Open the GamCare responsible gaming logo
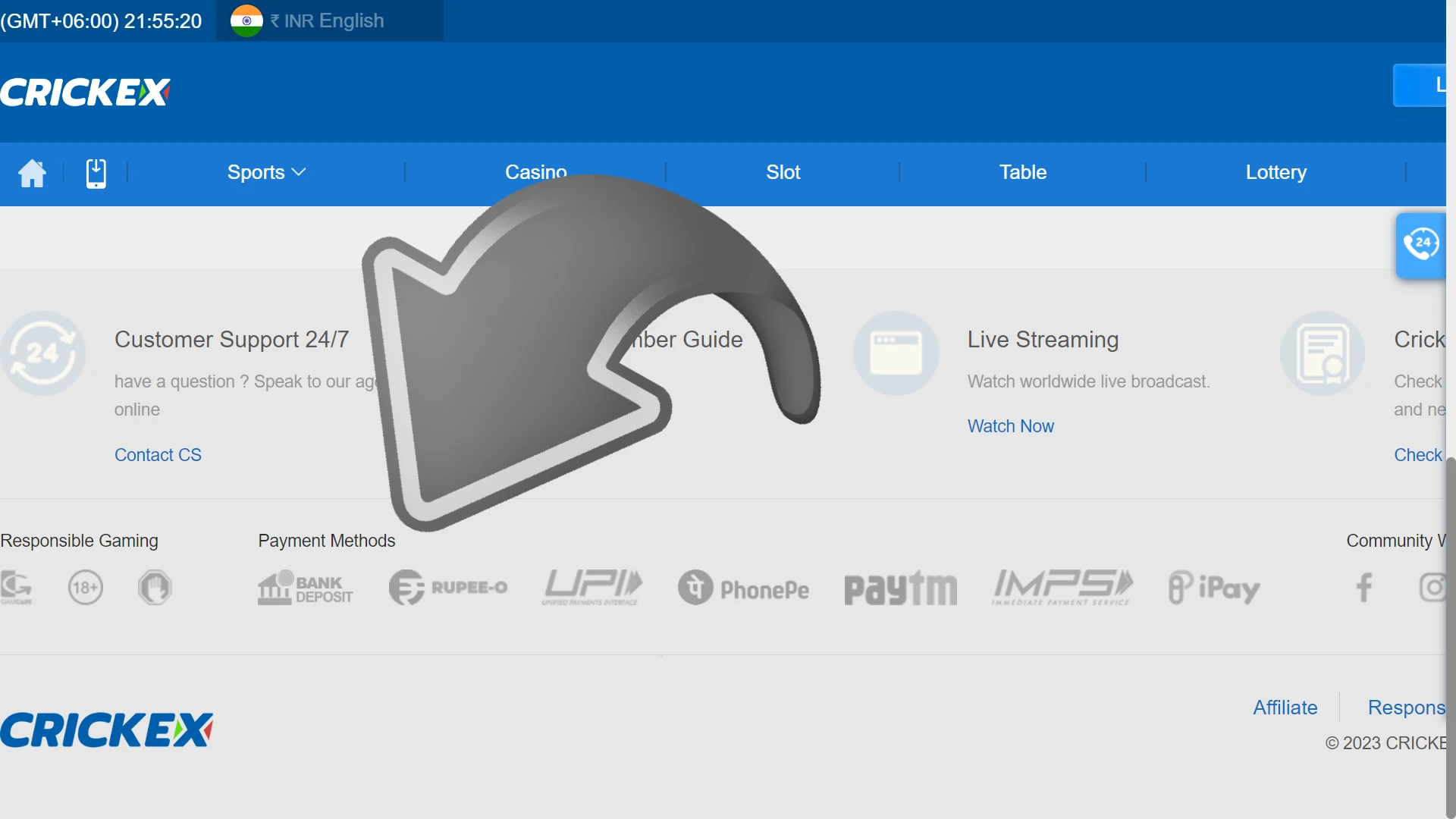This screenshot has width=1456, height=819. (16, 588)
